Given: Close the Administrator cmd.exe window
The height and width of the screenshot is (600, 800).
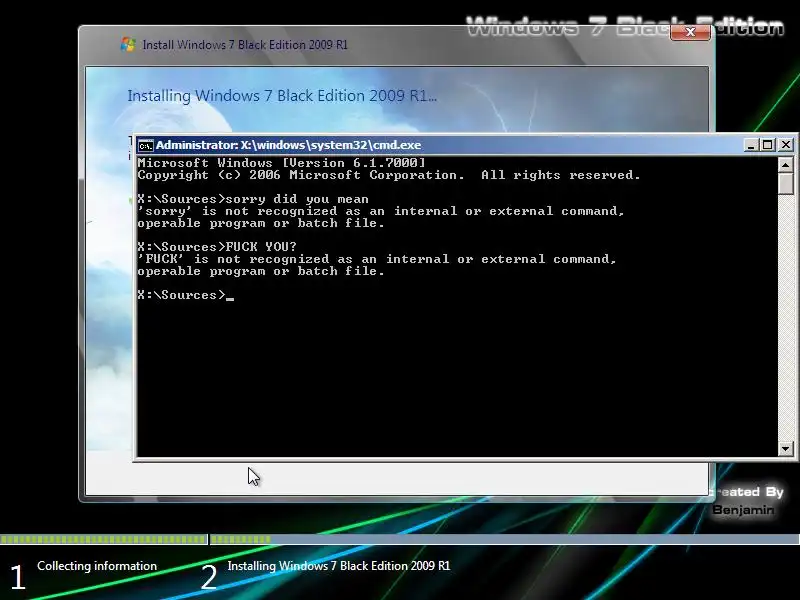Looking at the screenshot, I should [x=786, y=145].
